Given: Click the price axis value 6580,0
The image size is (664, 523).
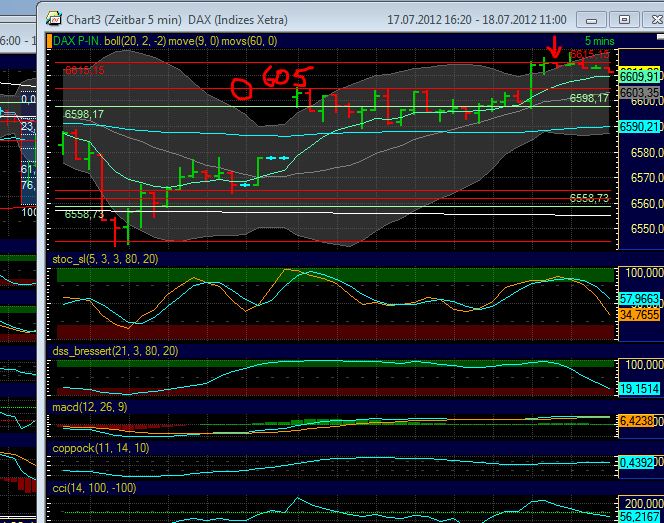Looking at the screenshot, I should pyautogui.click(x=647, y=152).
